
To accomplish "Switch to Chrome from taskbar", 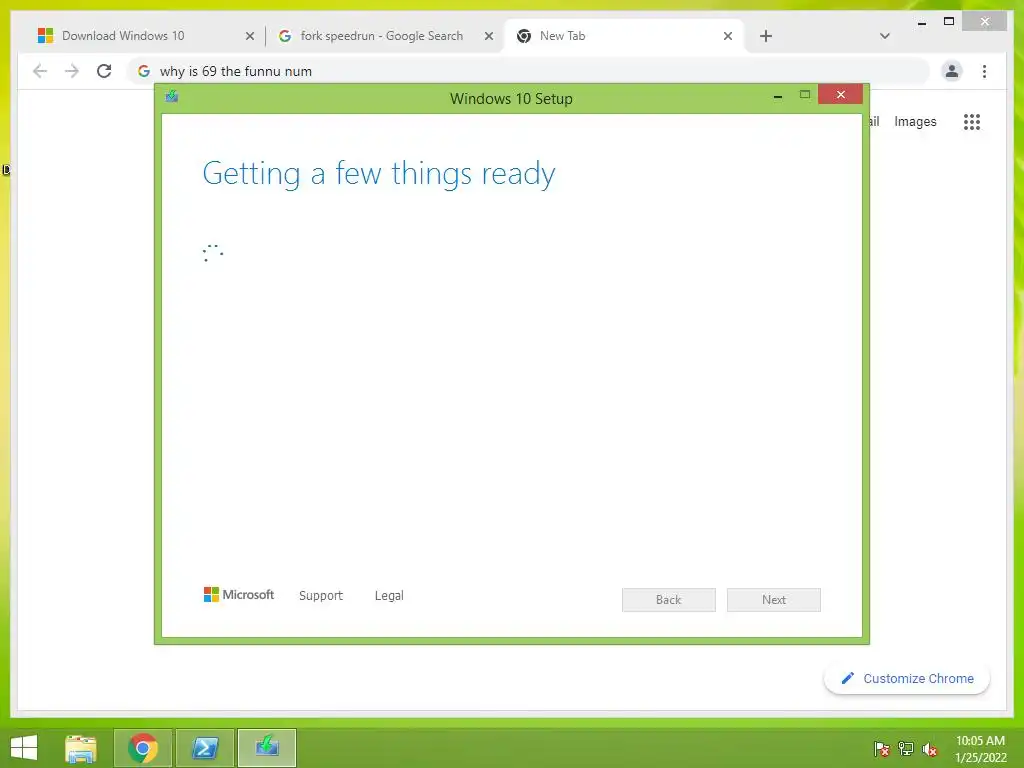I will tap(143, 748).
